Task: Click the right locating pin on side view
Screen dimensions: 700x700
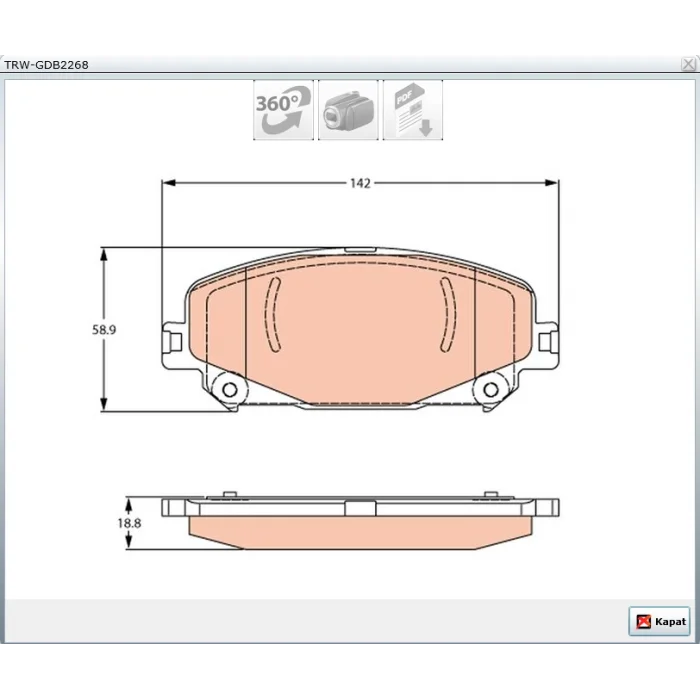Action: (x=491, y=494)
